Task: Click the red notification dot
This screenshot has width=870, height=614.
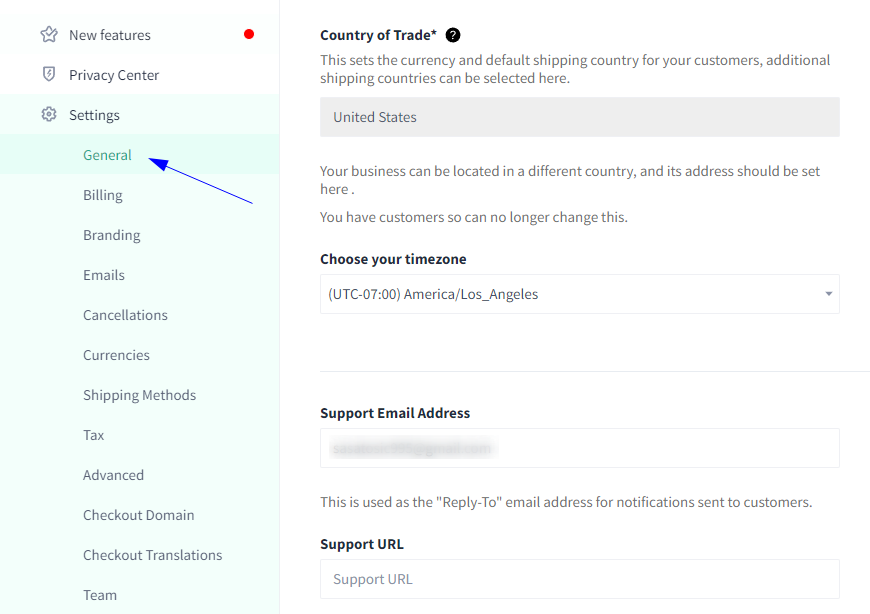Action: point(249,34)
